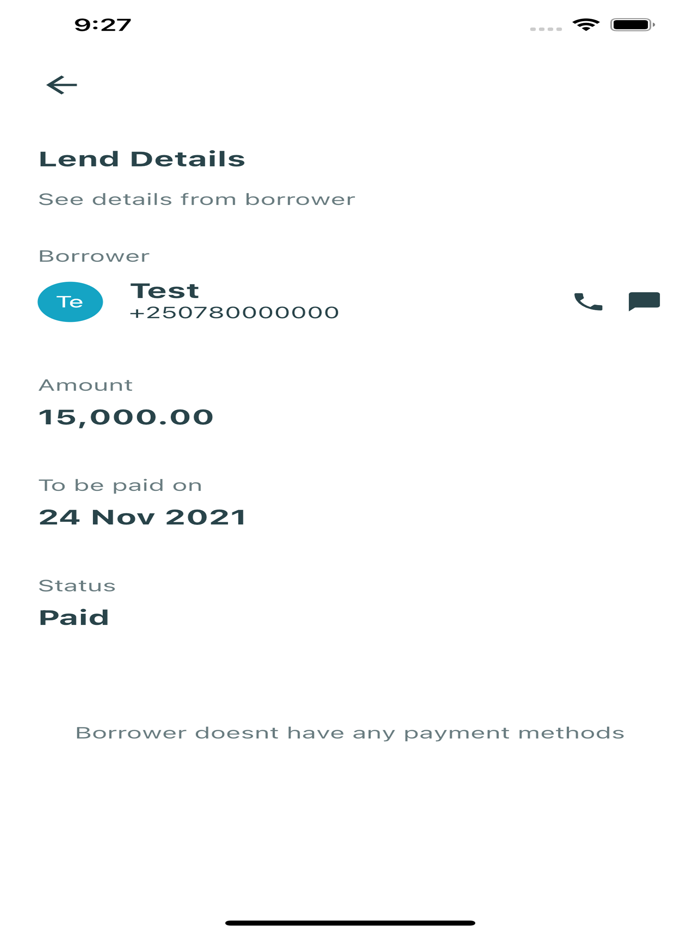Select the borrower name 'Test'
This screenshot has width=700, height=934.
[165, 291]
